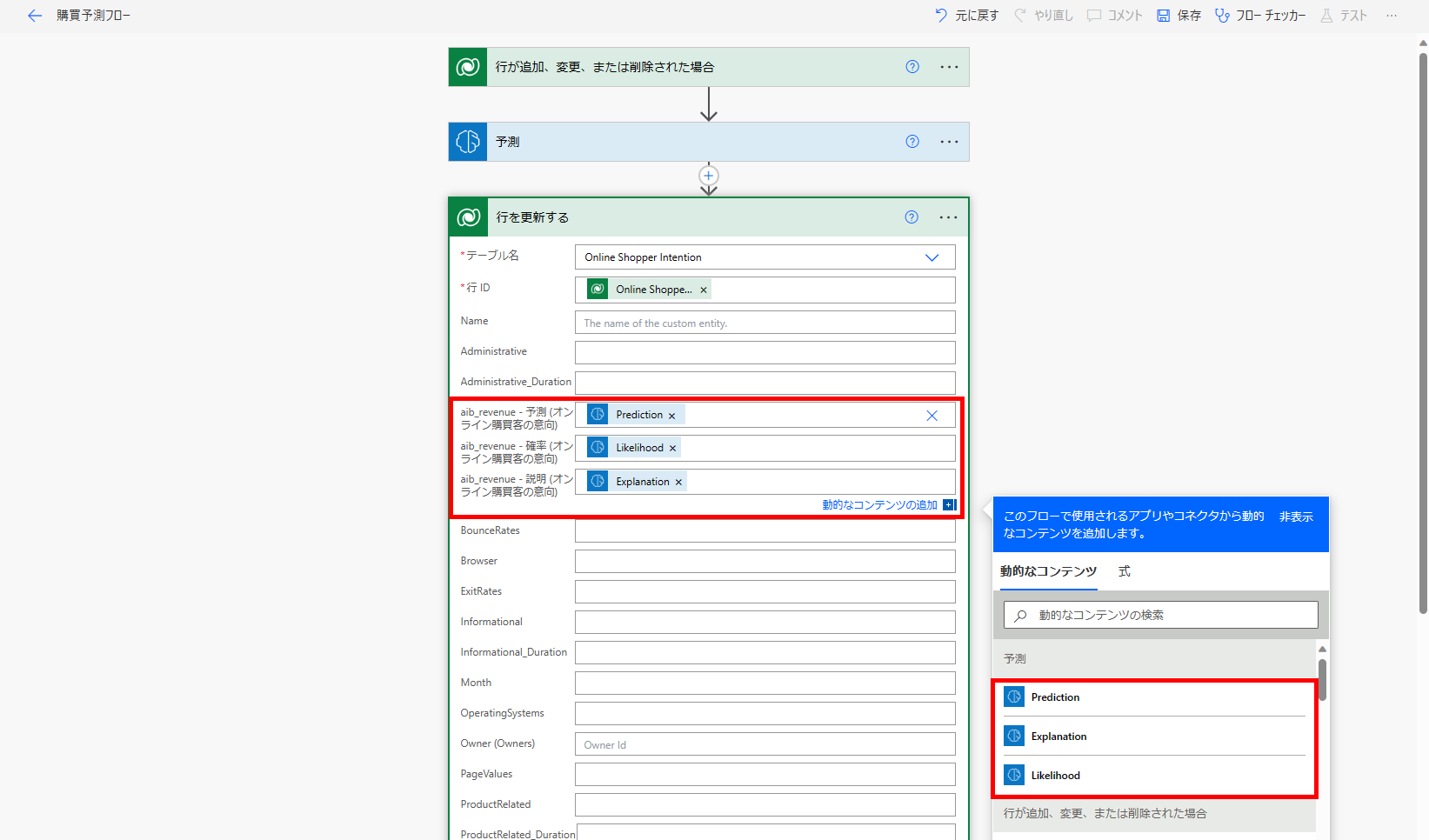The width and height of the screenshot is (1429, 840).
Task: Run the フロー チェッカー
Action: (x=1260, y=16)
